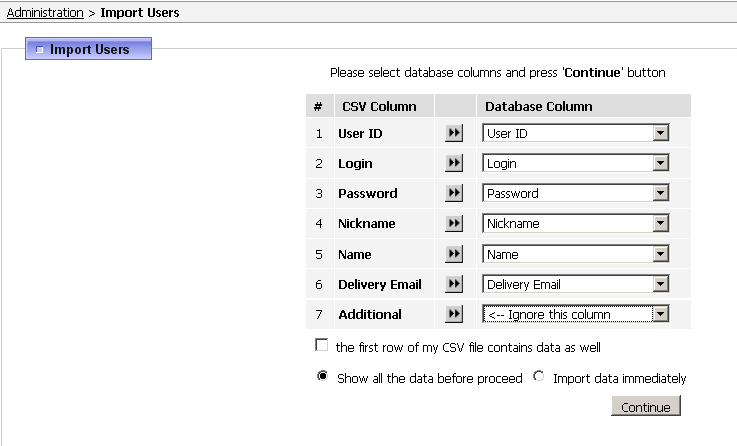Open the Password database column dropdown
The image size is (737, 446).
(x=575, y=193)
